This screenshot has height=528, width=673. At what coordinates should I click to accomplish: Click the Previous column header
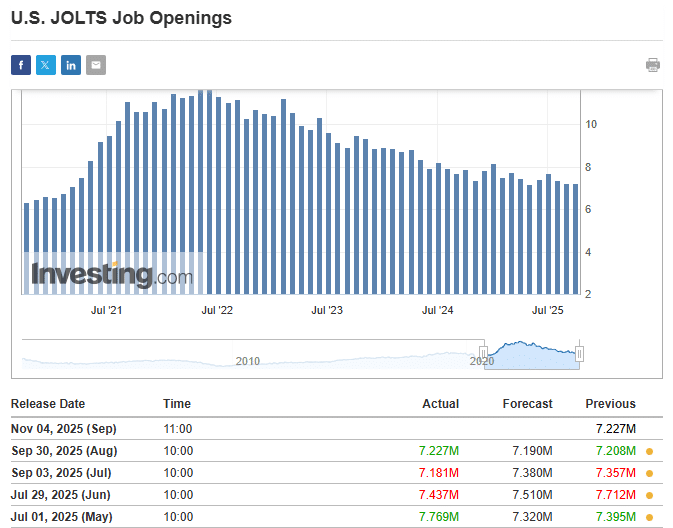[610, 404]
